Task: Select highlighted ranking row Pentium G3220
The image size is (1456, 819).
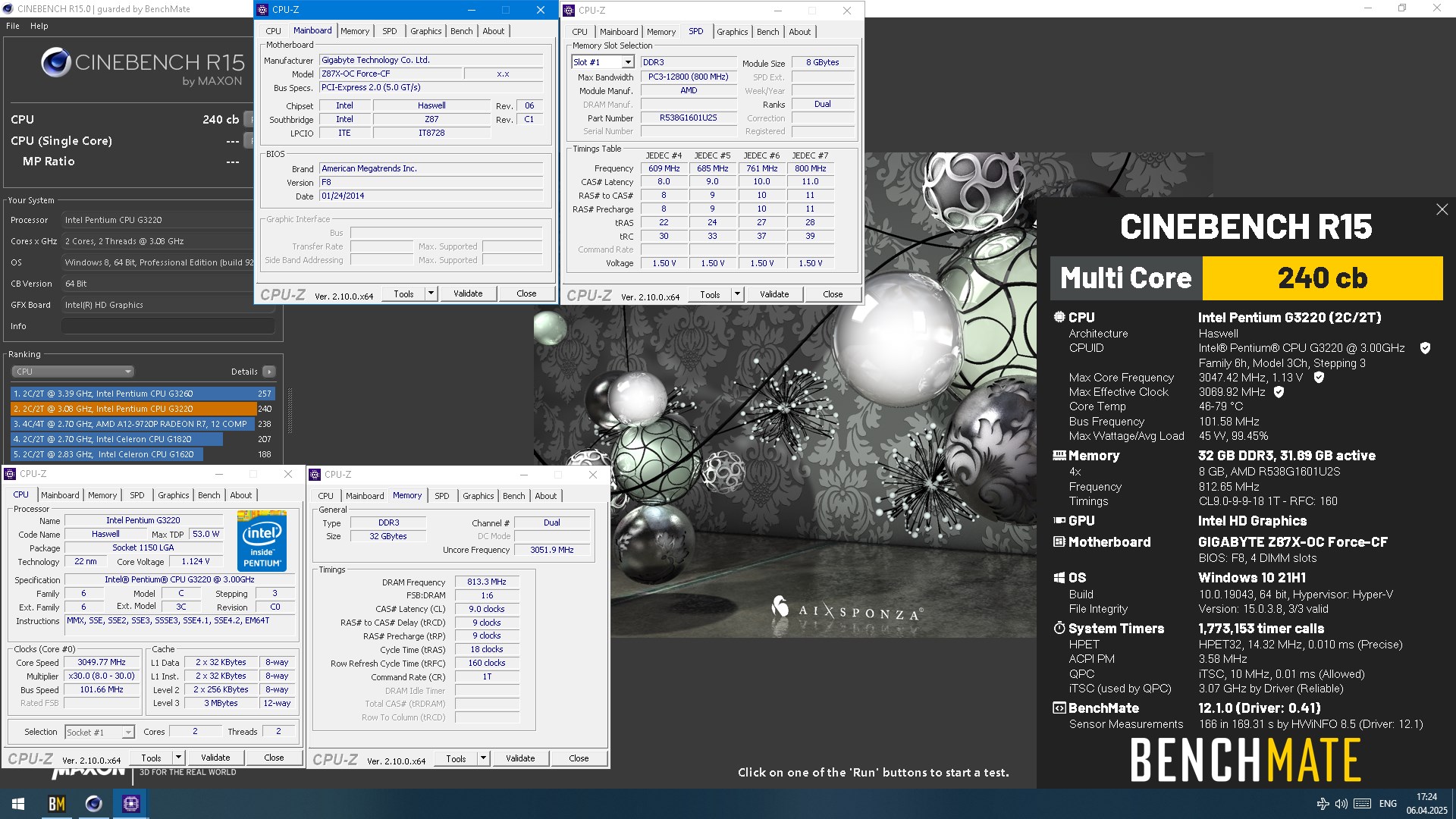Action: point(143,409)
